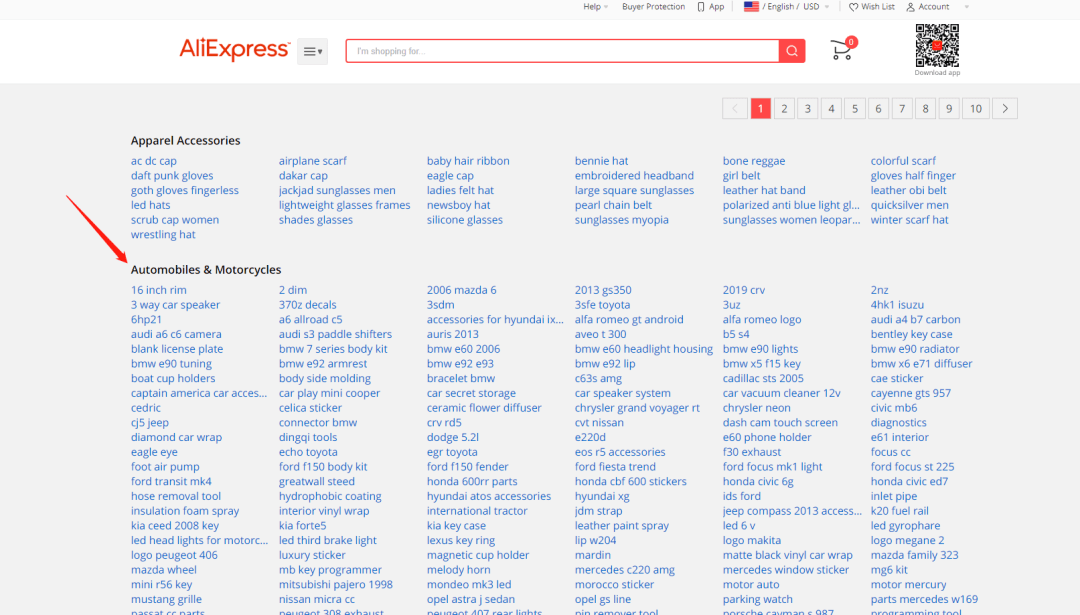Expand the Help dropdown
1080x615 pixels.
pyautogui.click(x=596, y=7)
